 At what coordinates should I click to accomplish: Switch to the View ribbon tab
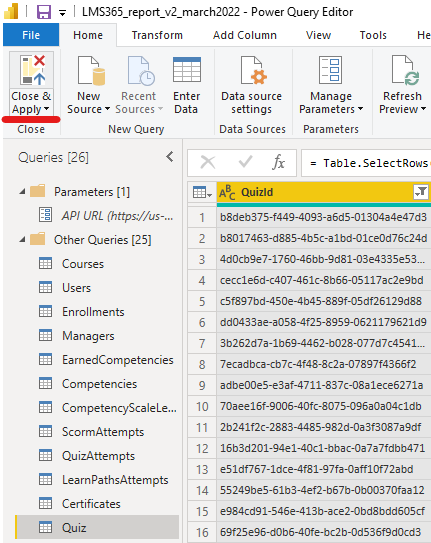coord(318,35)
